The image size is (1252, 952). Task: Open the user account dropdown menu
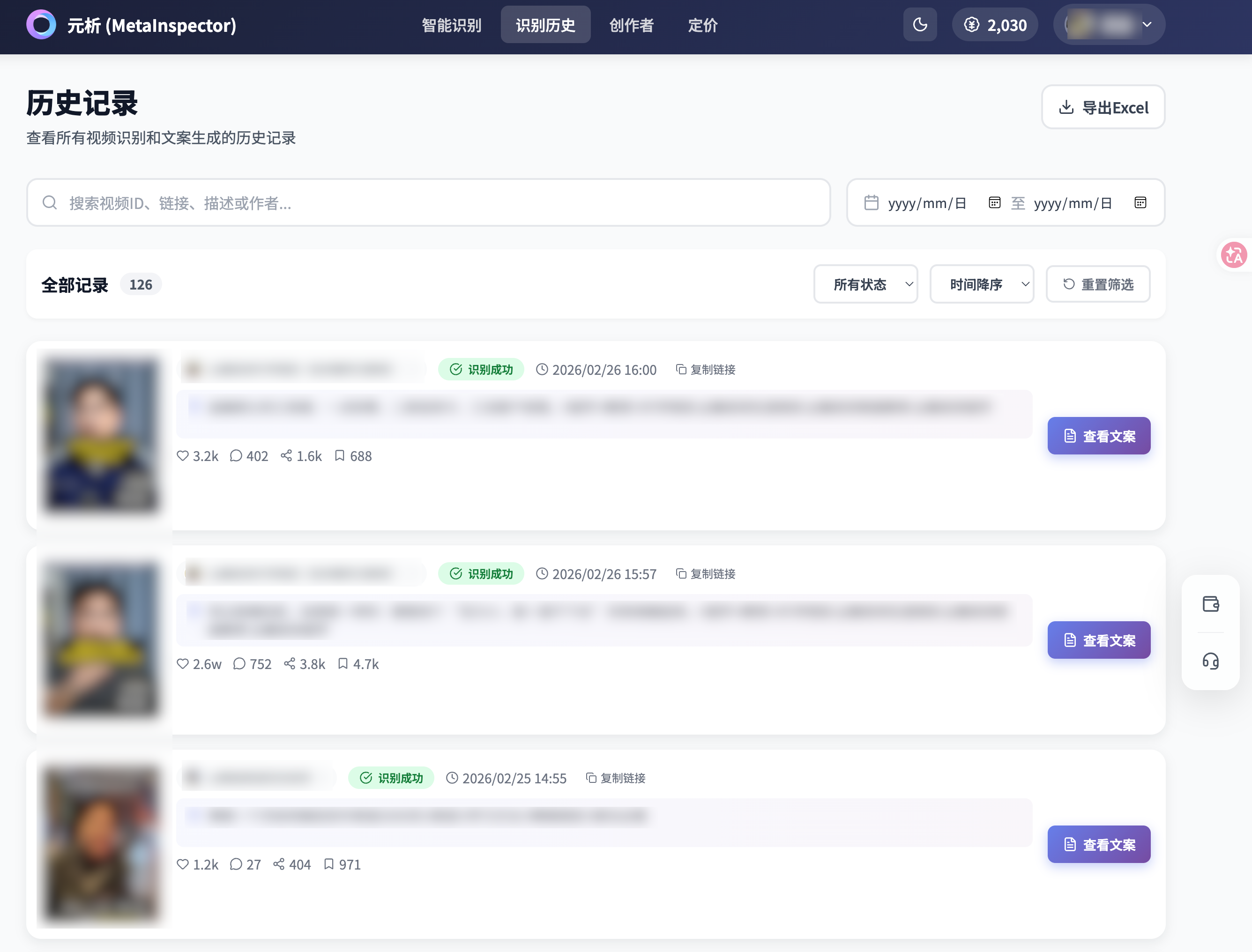tap(1109, 25)
